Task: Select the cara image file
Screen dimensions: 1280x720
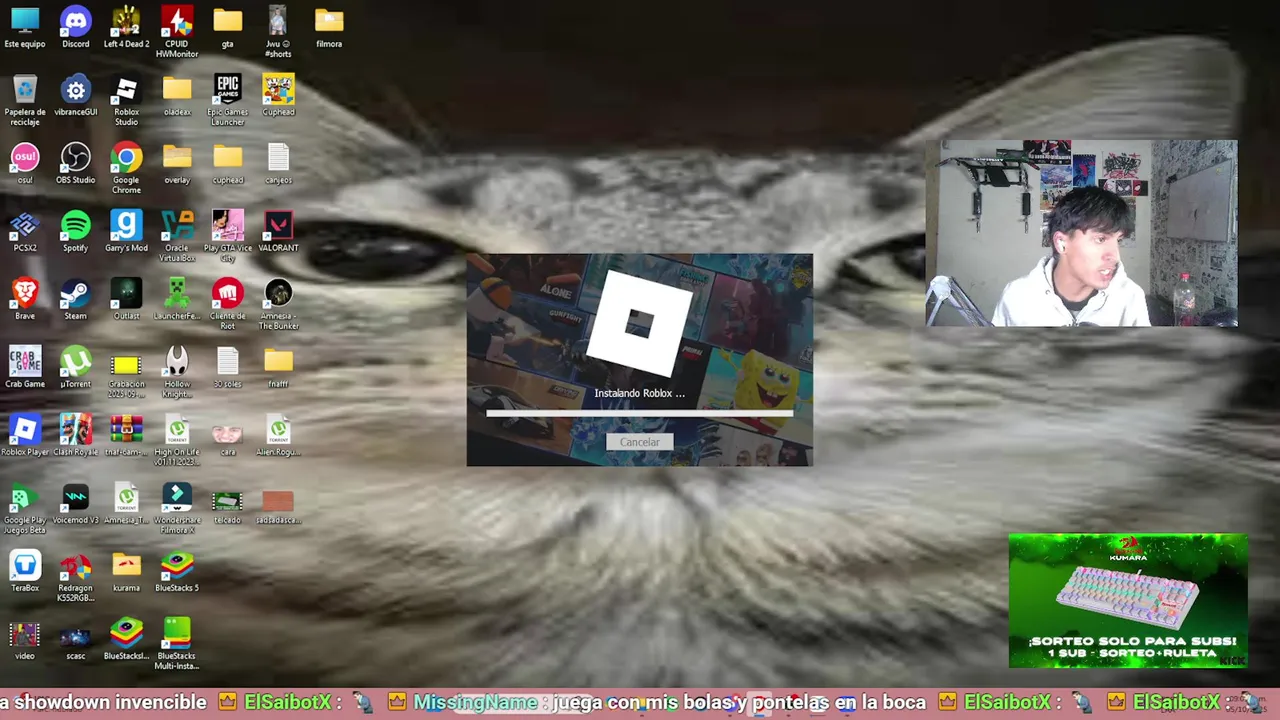Action: click(227, 436)
